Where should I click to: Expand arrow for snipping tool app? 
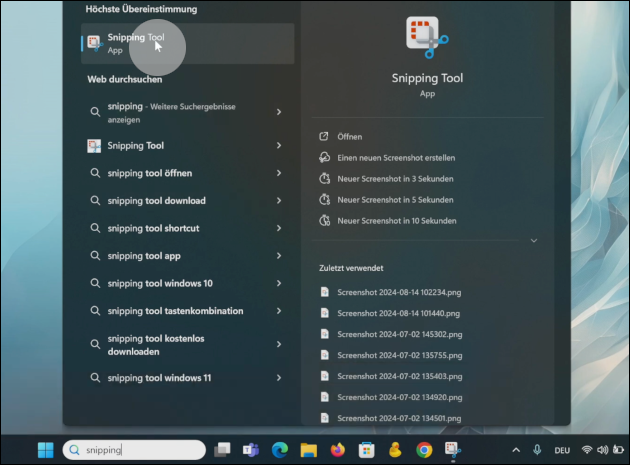(x=279, y=256)
